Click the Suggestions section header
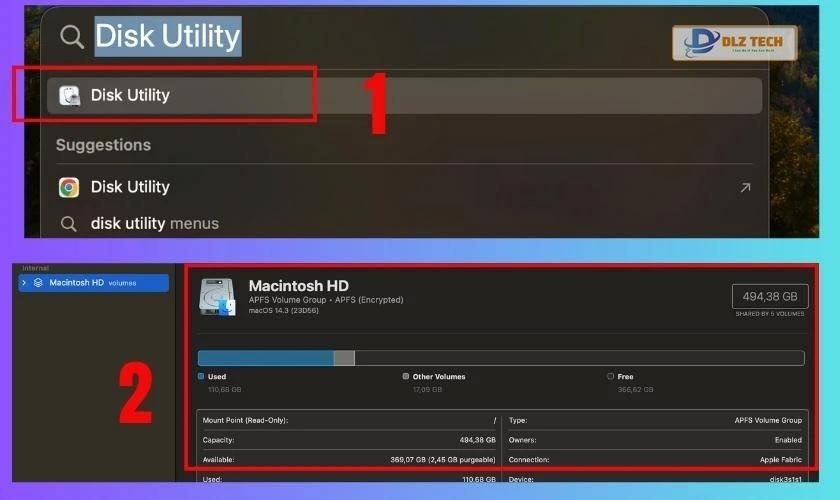Screen dimensions: 840x500 coord(103,145)
